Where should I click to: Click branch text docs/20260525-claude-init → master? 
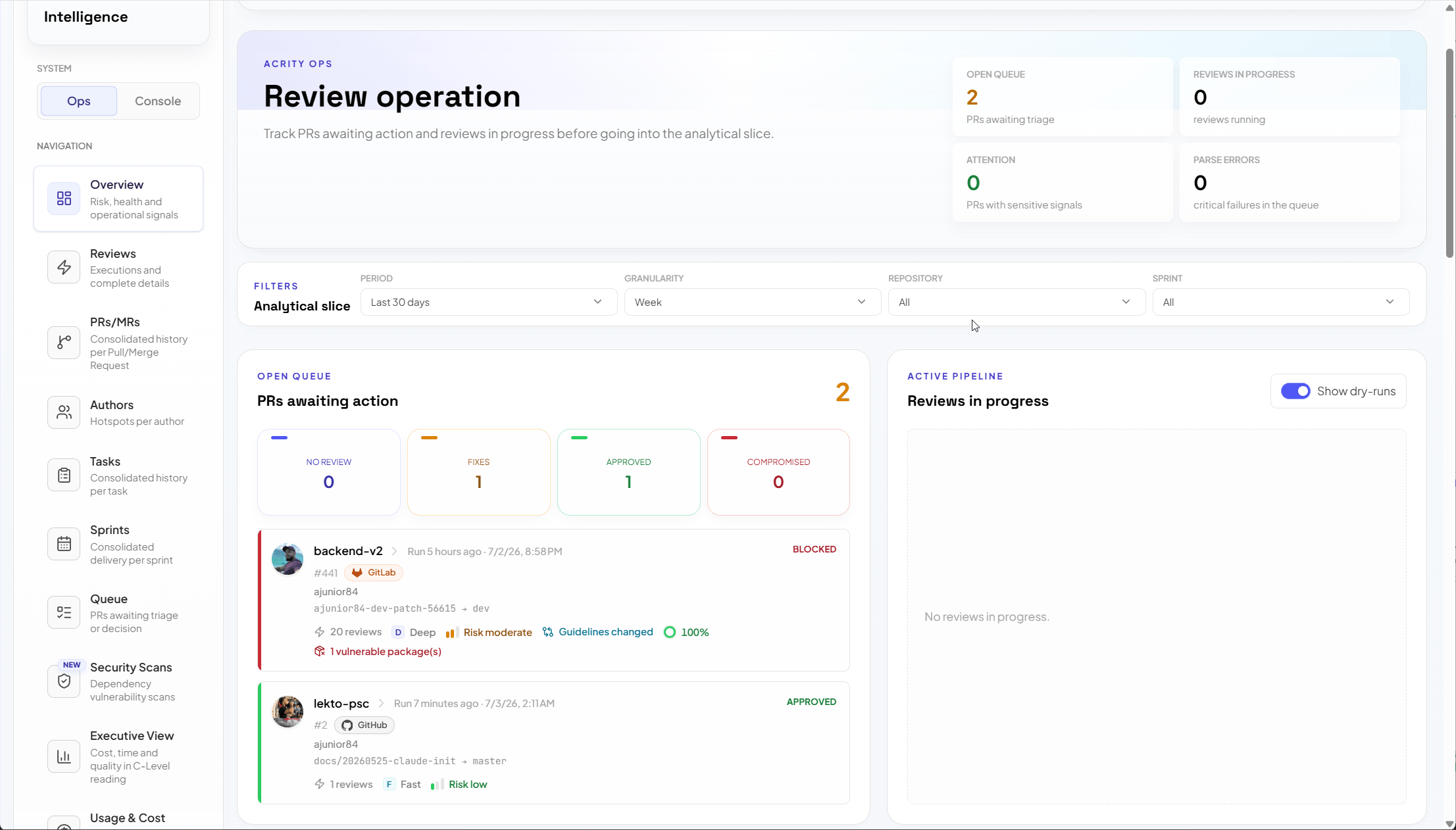click(410, 761)
